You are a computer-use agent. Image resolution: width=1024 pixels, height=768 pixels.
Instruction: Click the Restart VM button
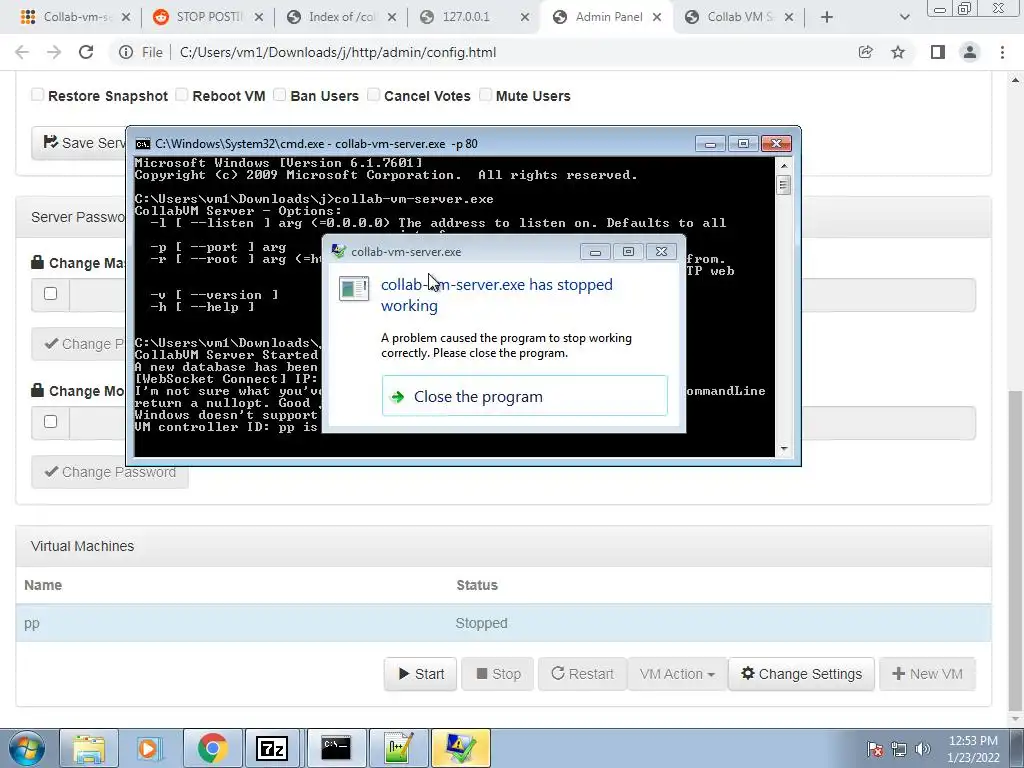click(x=582, y=673)
